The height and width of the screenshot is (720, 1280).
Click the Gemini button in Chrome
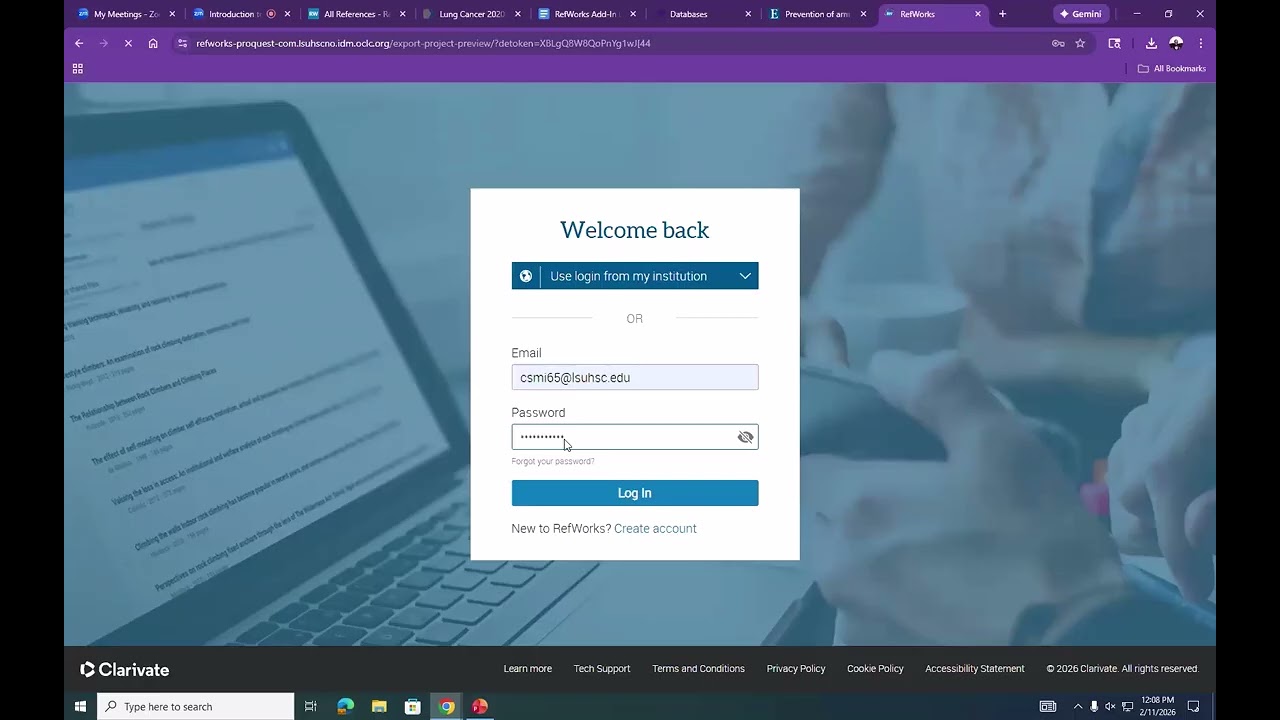[x=1081, y=14]
